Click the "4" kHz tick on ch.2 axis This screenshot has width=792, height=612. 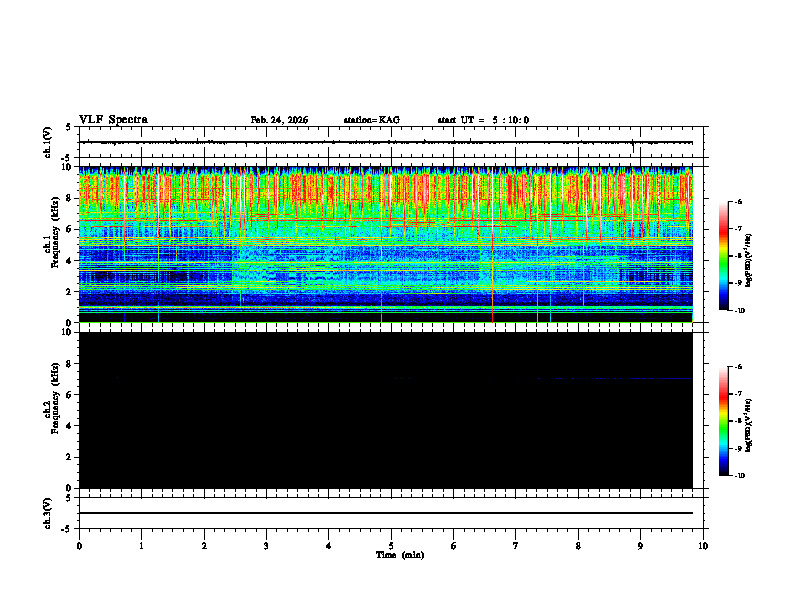click(70, 426)
